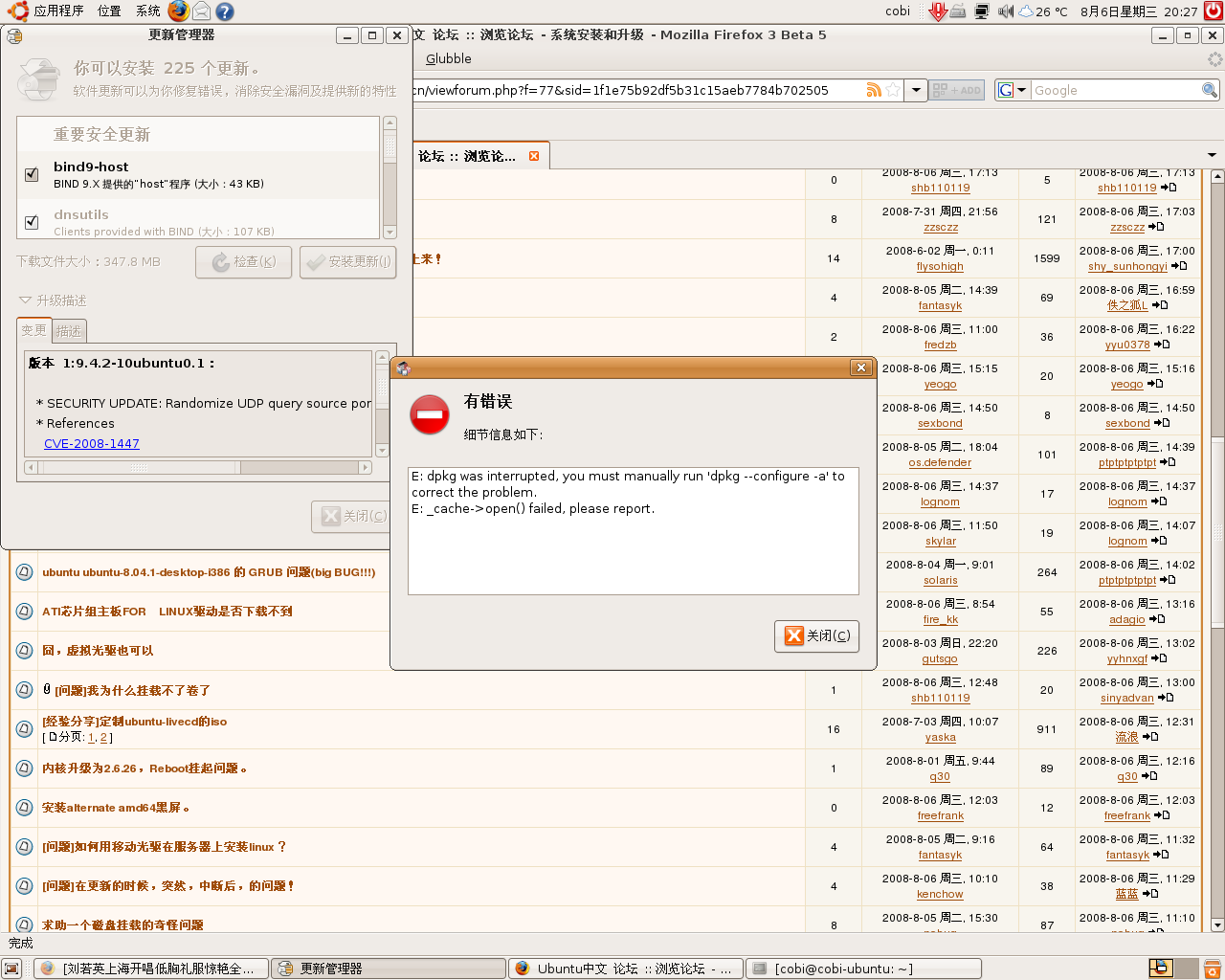Viewport: 1225px width, 980px height.
Task: Uncheck the dnsutils update checkbox
Action: coord(32,222)
